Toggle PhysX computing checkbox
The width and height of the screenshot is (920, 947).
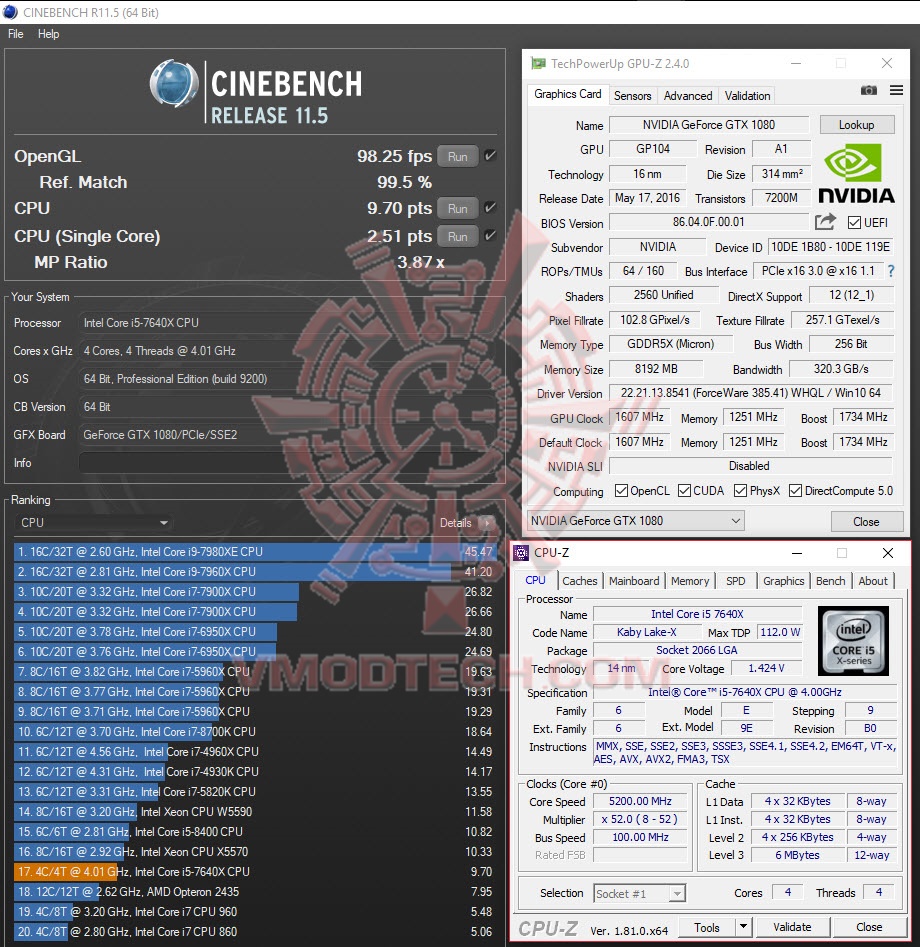click(x=740, y=490)
